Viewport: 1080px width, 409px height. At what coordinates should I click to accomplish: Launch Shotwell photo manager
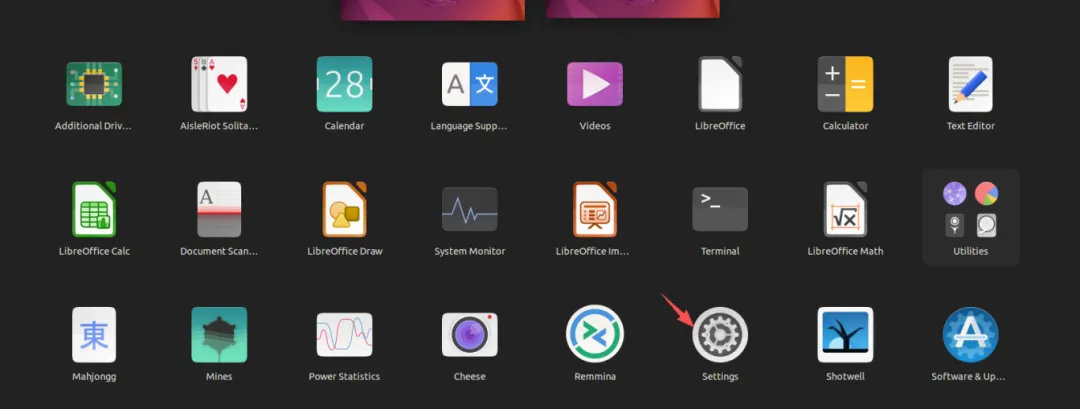[845, 335]
